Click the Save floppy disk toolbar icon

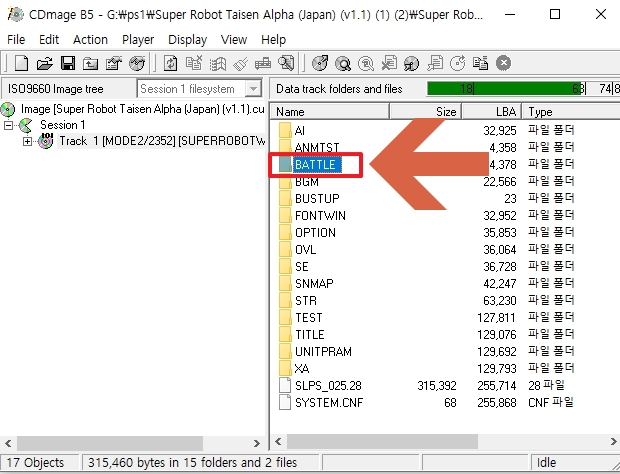[x=68, y=63]
